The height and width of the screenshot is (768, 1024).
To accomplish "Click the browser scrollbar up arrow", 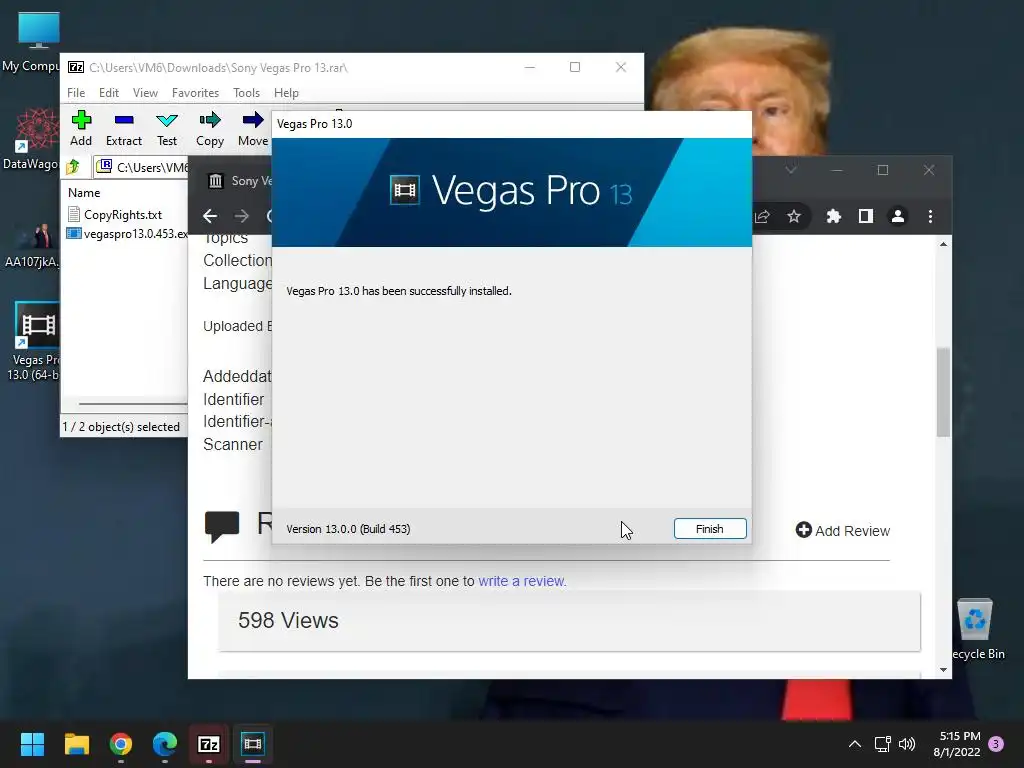I will click(943, 244).
